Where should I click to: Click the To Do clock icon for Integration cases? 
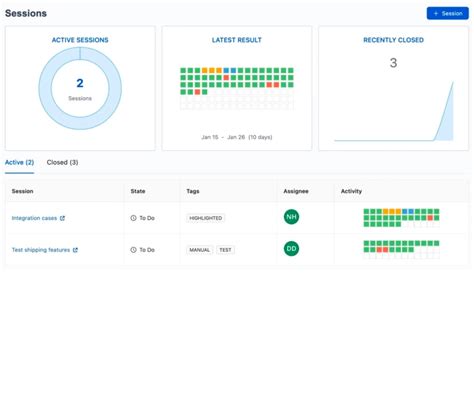click(133, 218)
